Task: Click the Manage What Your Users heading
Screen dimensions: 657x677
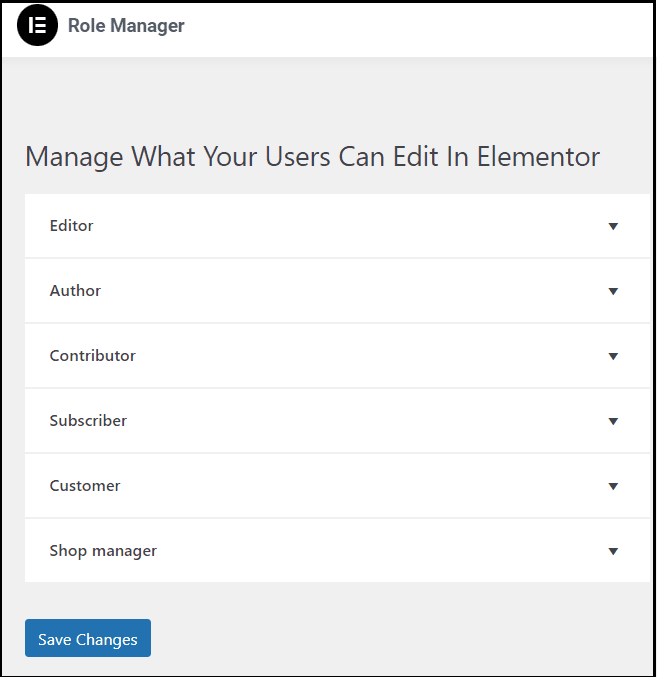Action: (312, 156)
